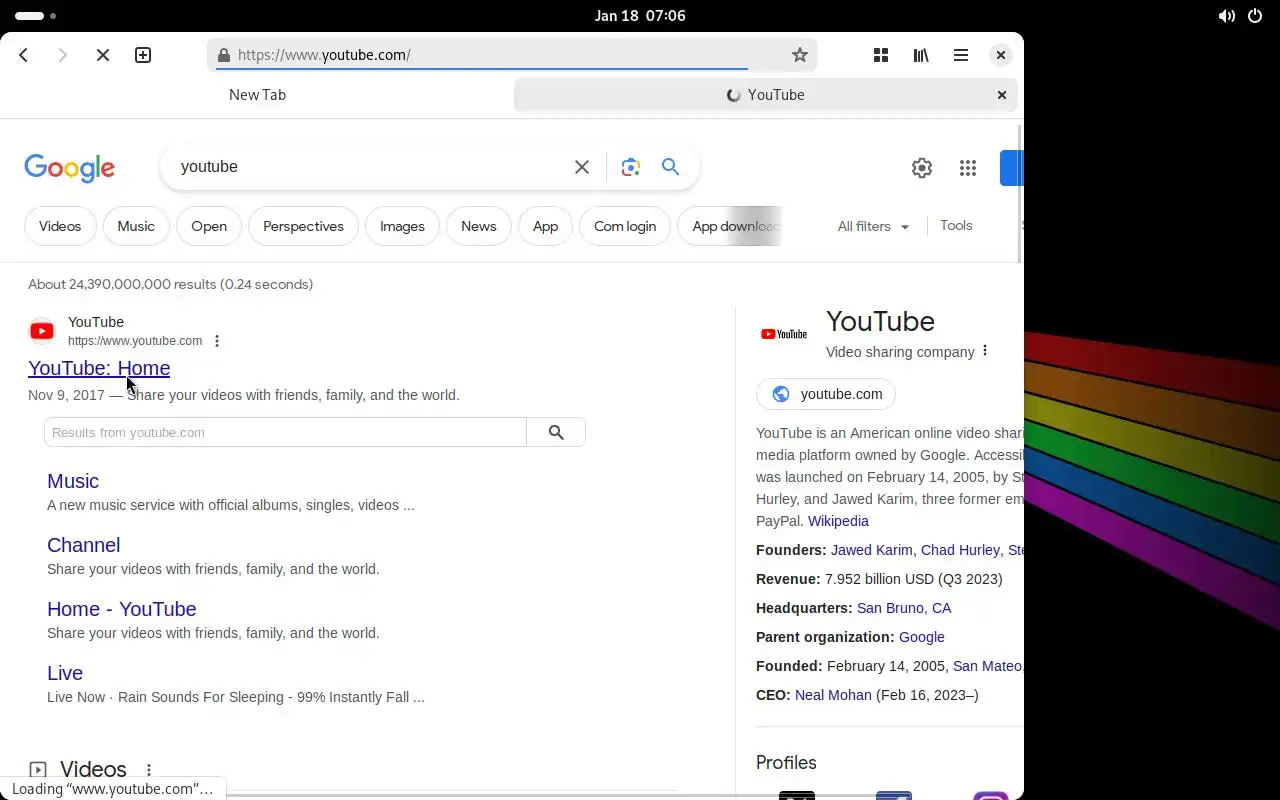Open the Live sitelink
This screenshot has height=800, width=1280.
(65, 673)
